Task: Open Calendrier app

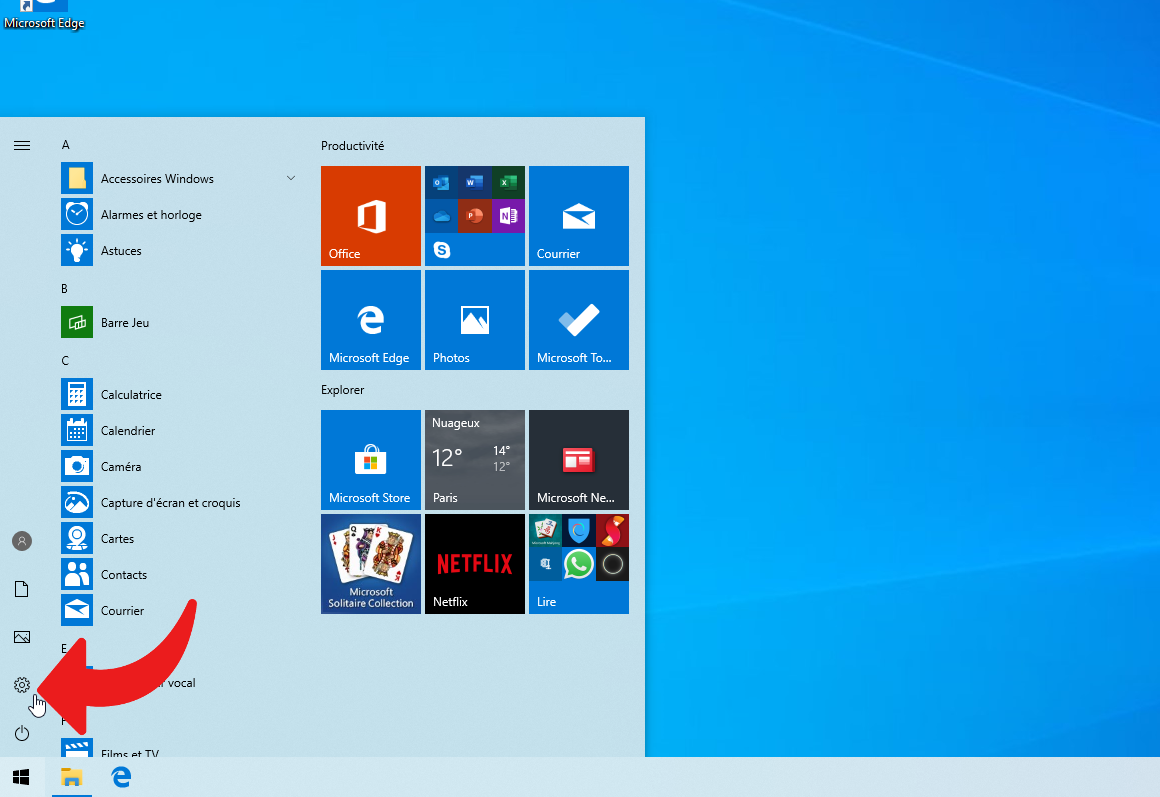Action: click(x=178, y=430)
